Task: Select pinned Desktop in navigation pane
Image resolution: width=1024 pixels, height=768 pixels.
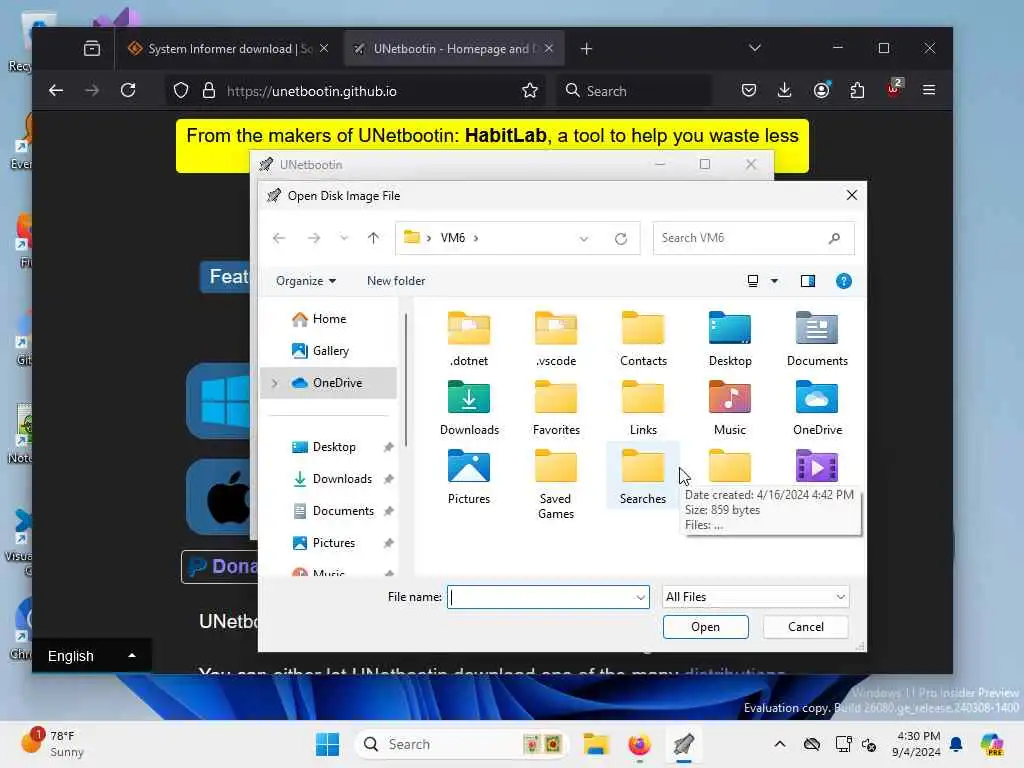Action: [x=334, y=447]
